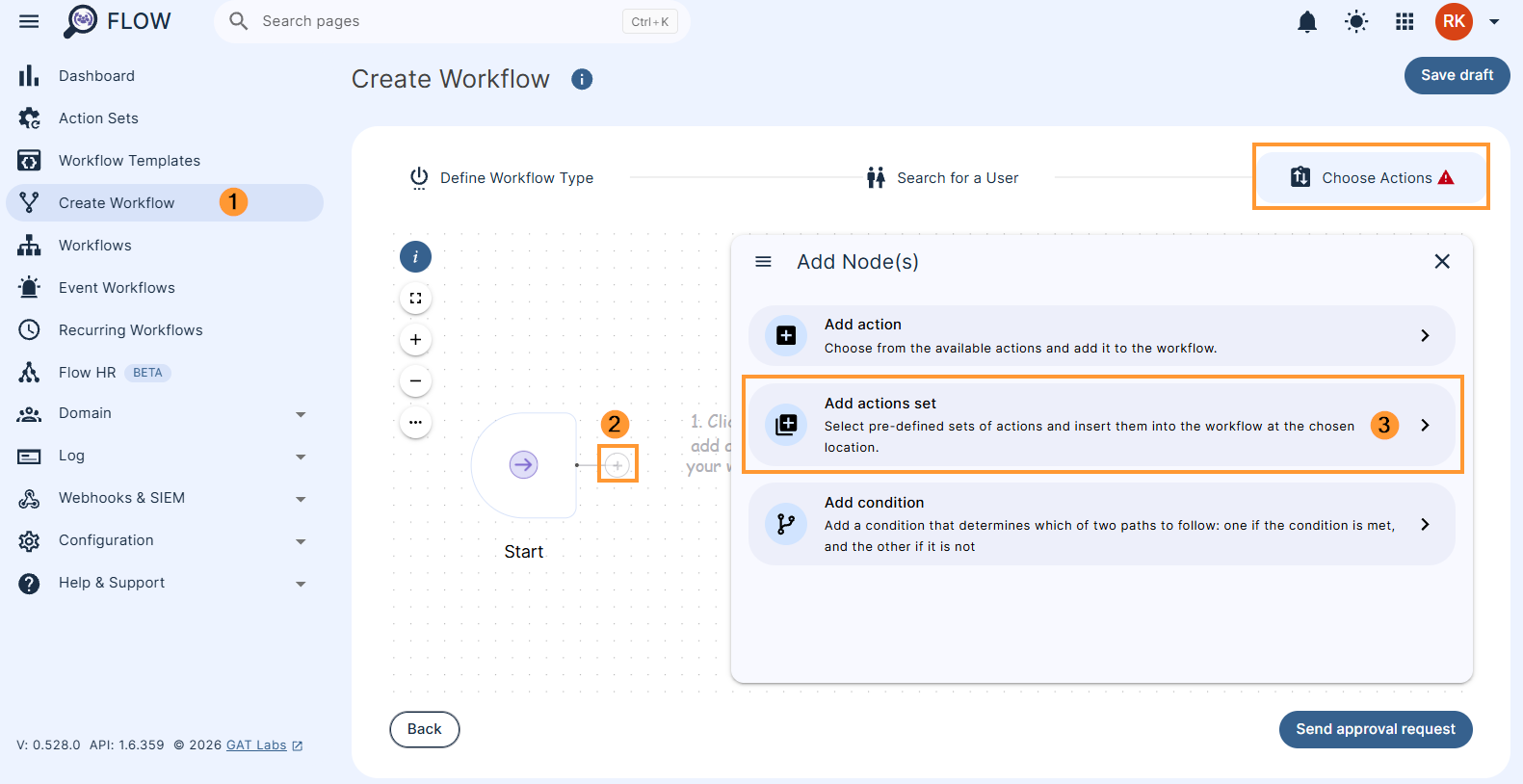This screenshot has height=784, width=1523.
Task: Click the Domain people icon
Action: tap(29, 414)
